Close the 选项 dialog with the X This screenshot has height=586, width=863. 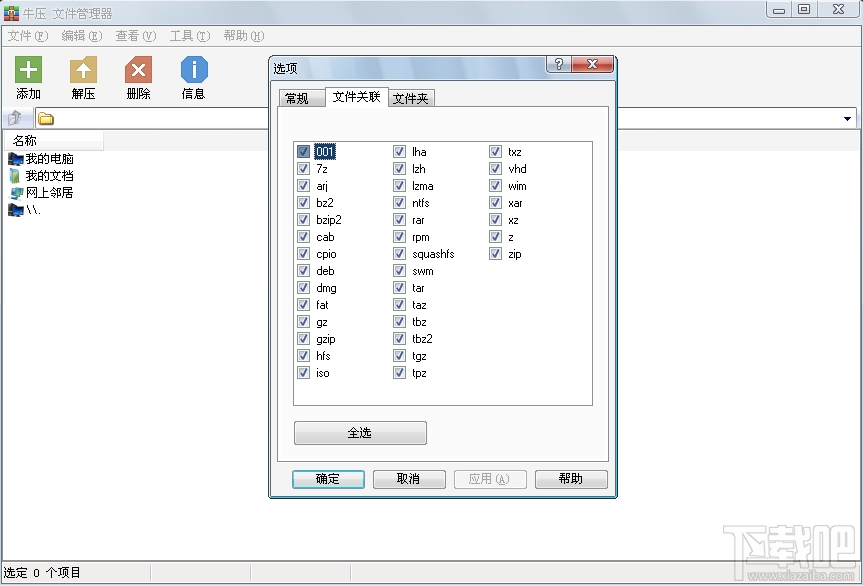592,64
